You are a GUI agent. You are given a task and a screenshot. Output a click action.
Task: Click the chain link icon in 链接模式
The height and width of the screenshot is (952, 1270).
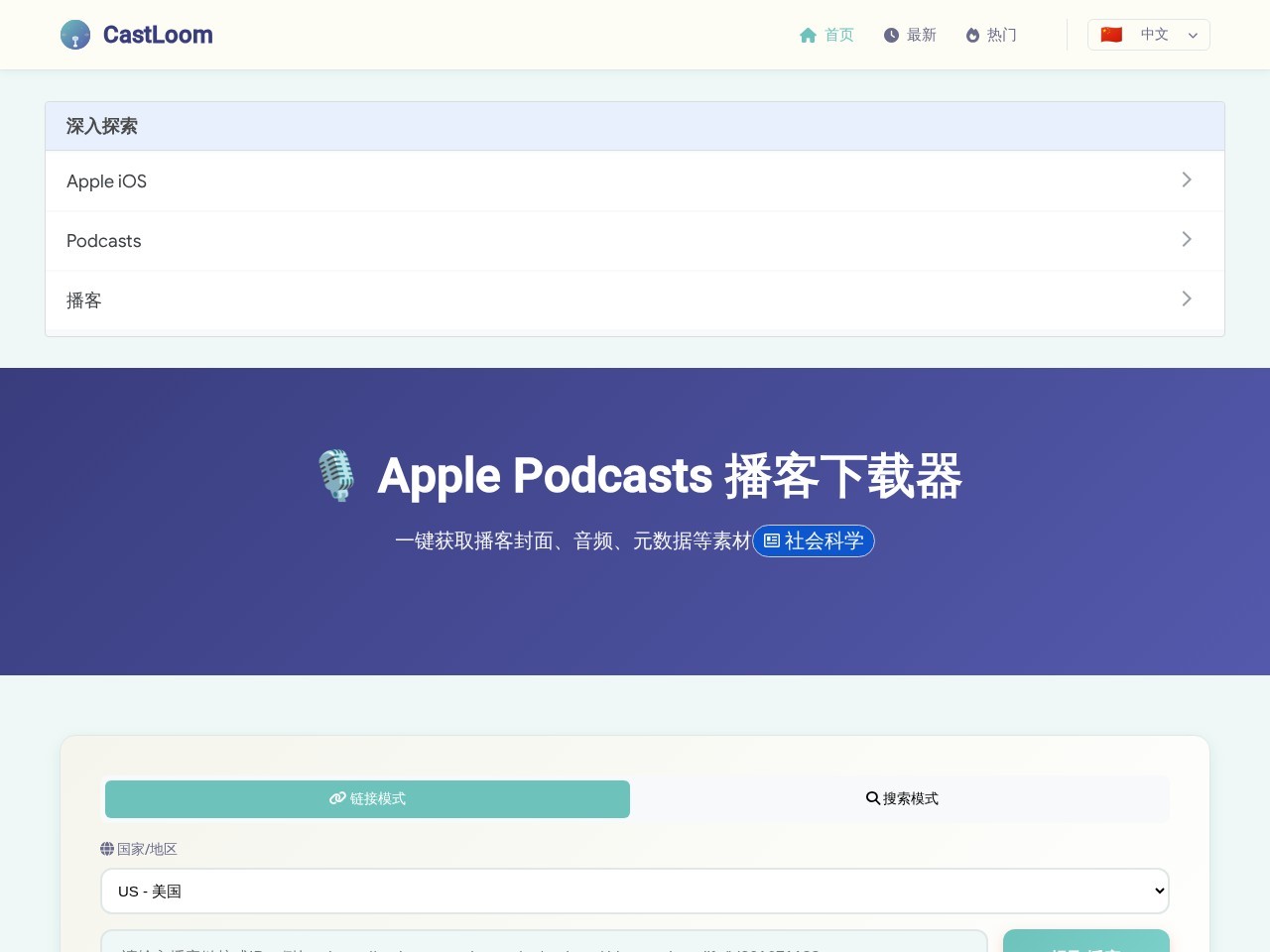point(338,798)
